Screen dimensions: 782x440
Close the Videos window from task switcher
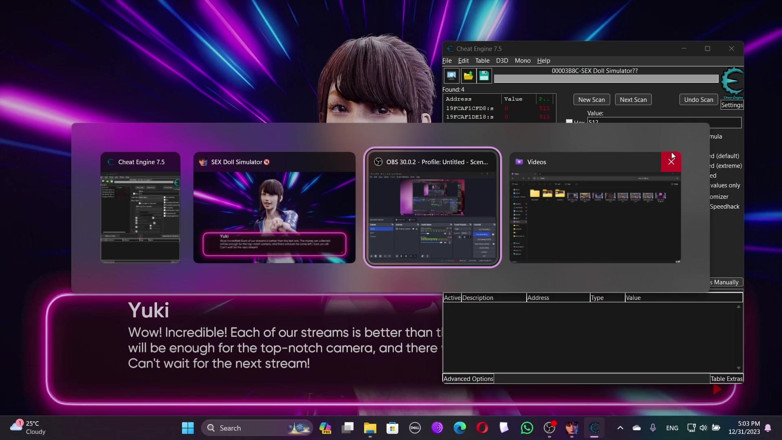pos(671,162)
